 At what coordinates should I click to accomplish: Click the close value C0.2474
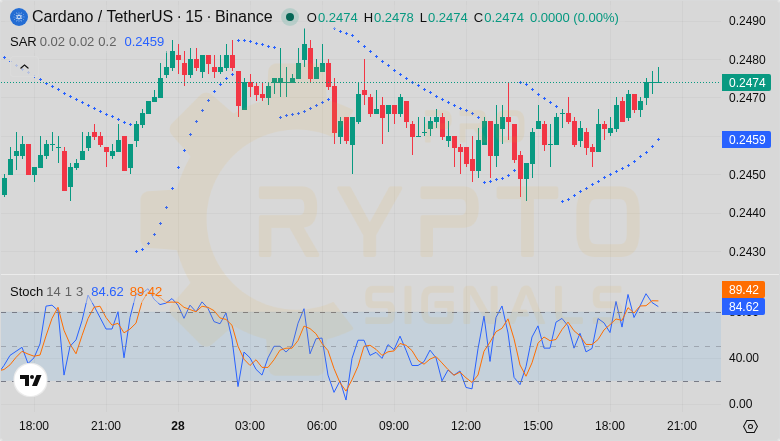(498, 18)
